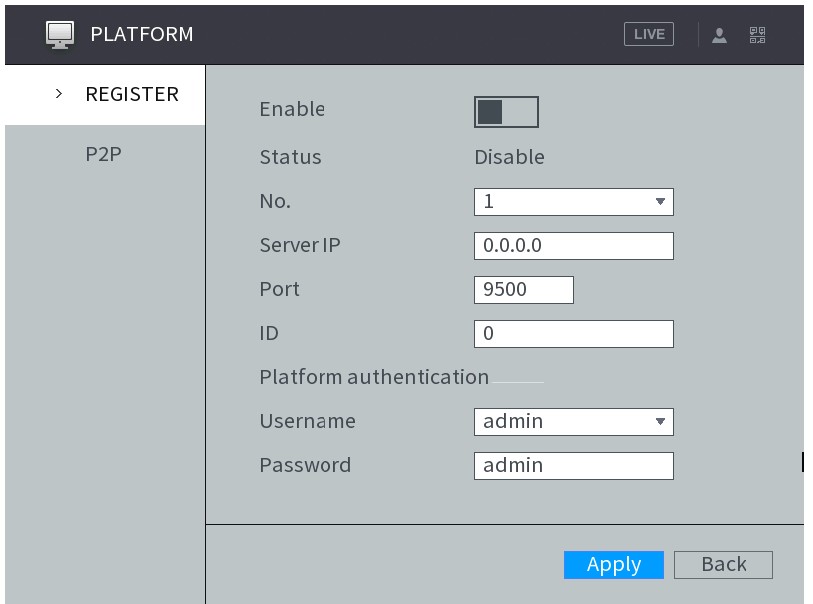The width and height of the screenshot is (813, 604).
Task: Click the Password input field
Action: click(x=573, y=466)
